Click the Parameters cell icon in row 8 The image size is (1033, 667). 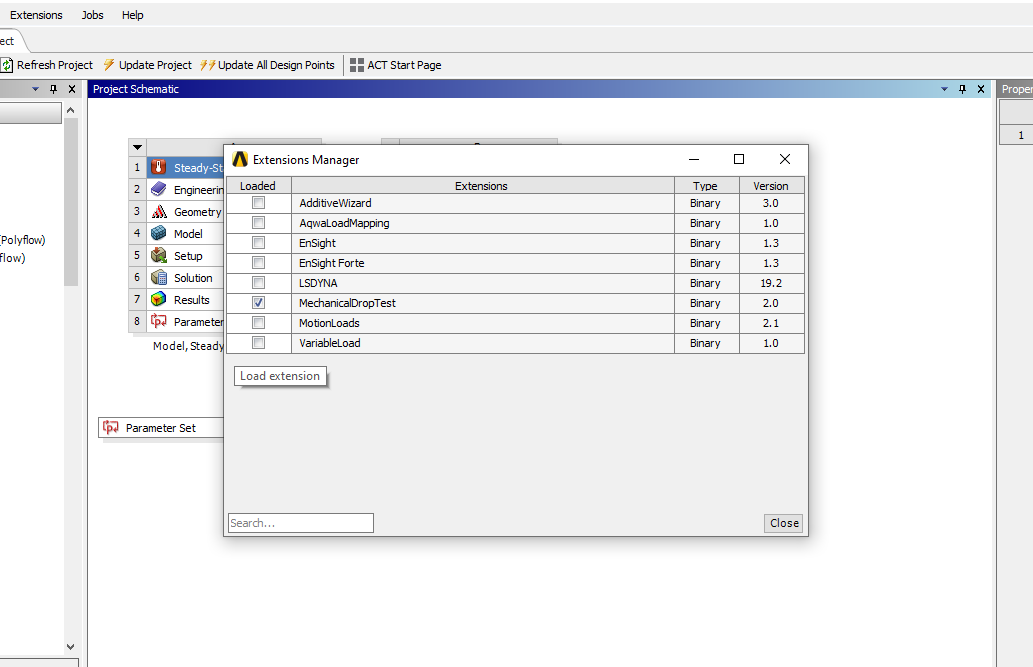point(159,321)
